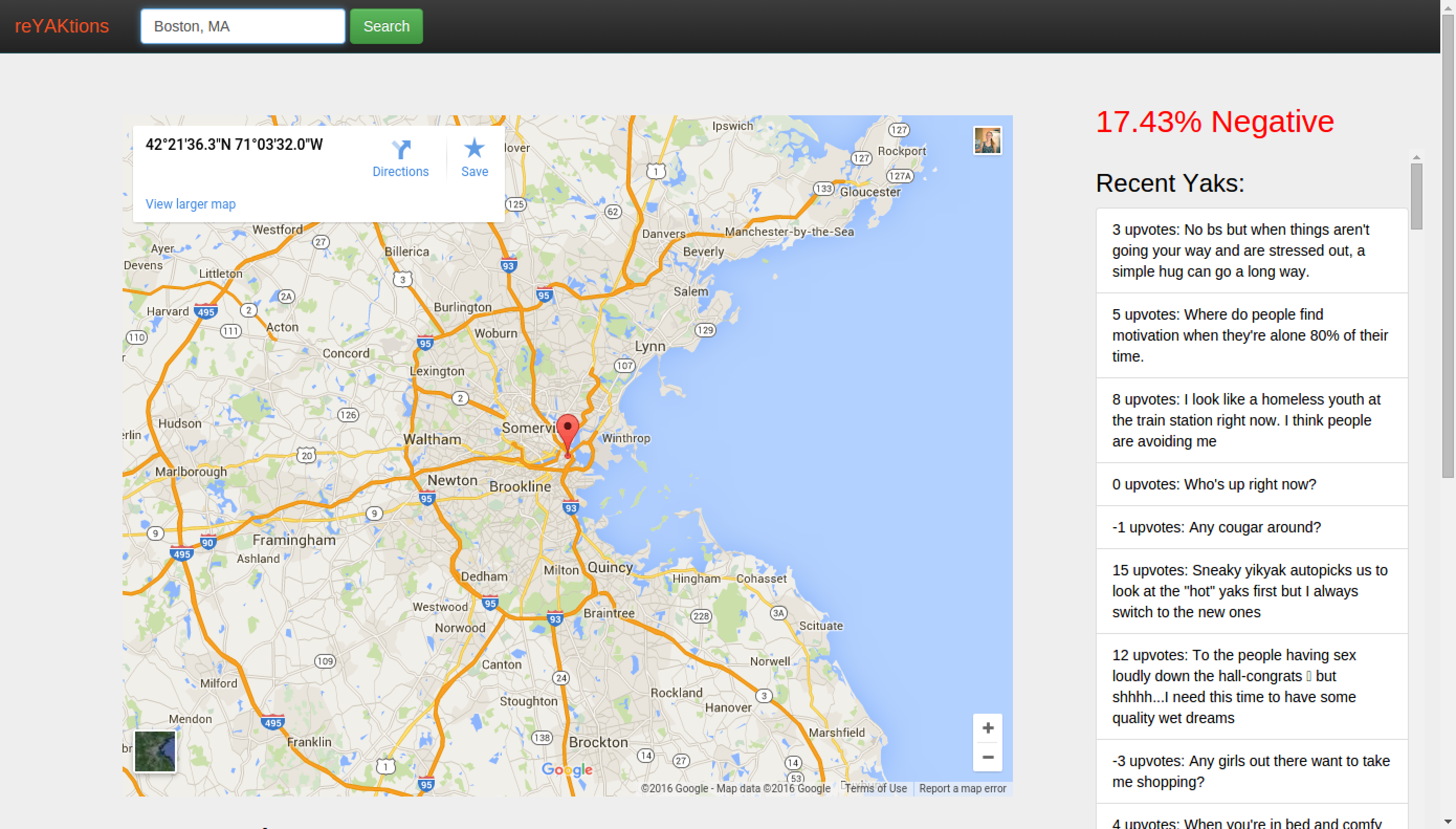Zoom in with the map plus button
The image size is (1456, 829).
[x=987, y=728]
